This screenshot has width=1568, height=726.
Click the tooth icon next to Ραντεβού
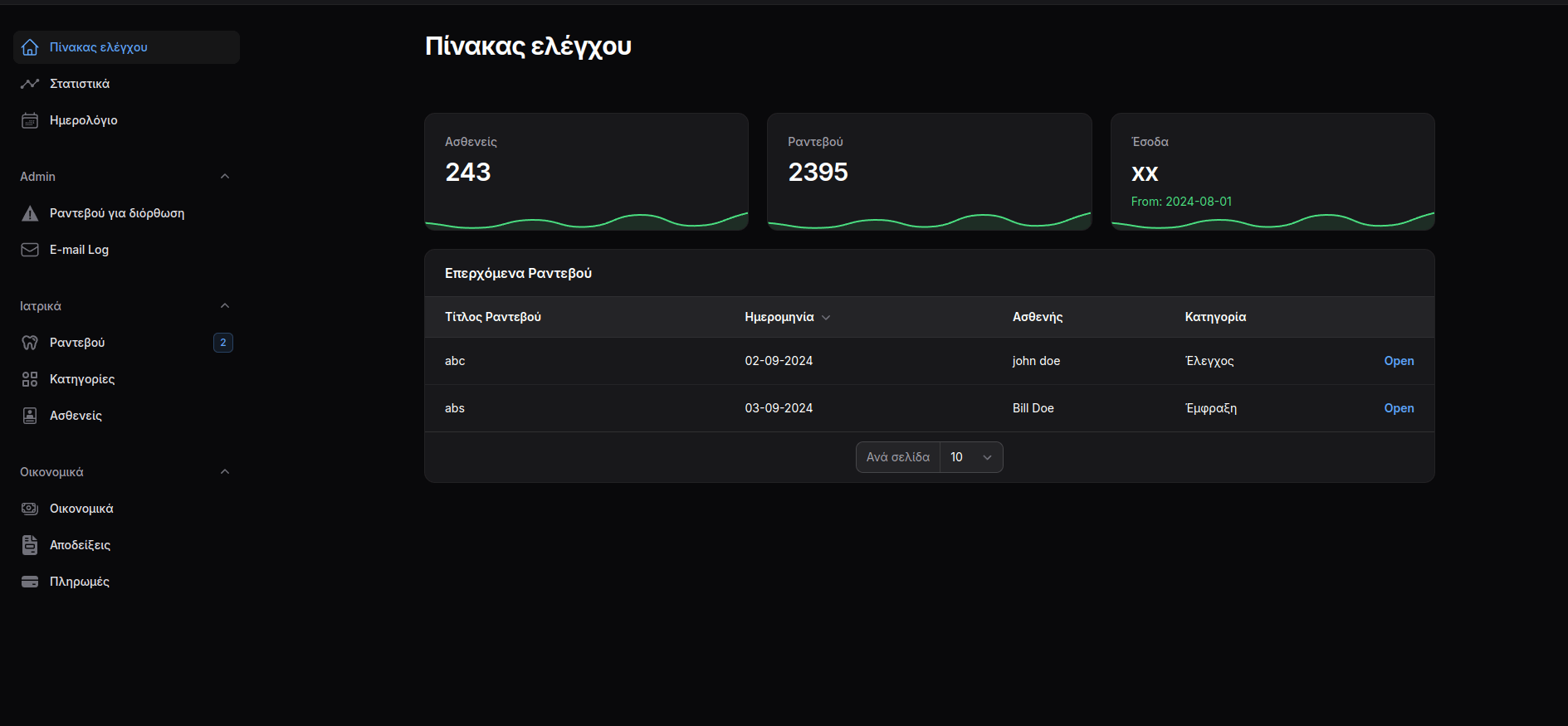[30, 343]
